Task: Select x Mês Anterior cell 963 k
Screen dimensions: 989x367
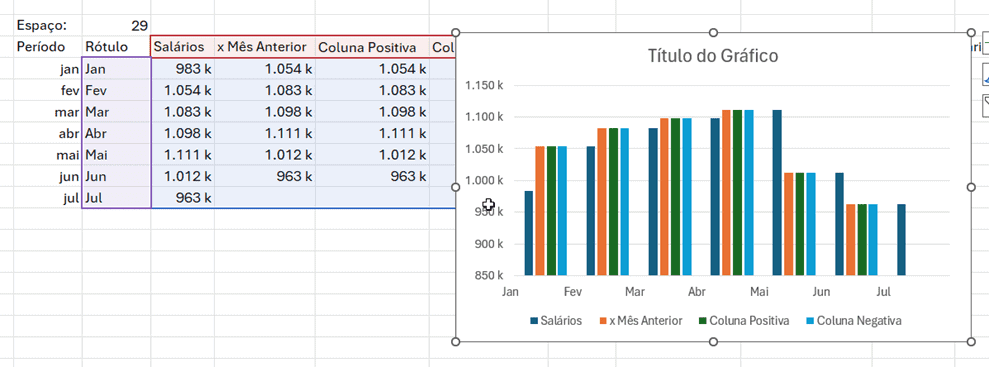Action: tap(265, 176)
